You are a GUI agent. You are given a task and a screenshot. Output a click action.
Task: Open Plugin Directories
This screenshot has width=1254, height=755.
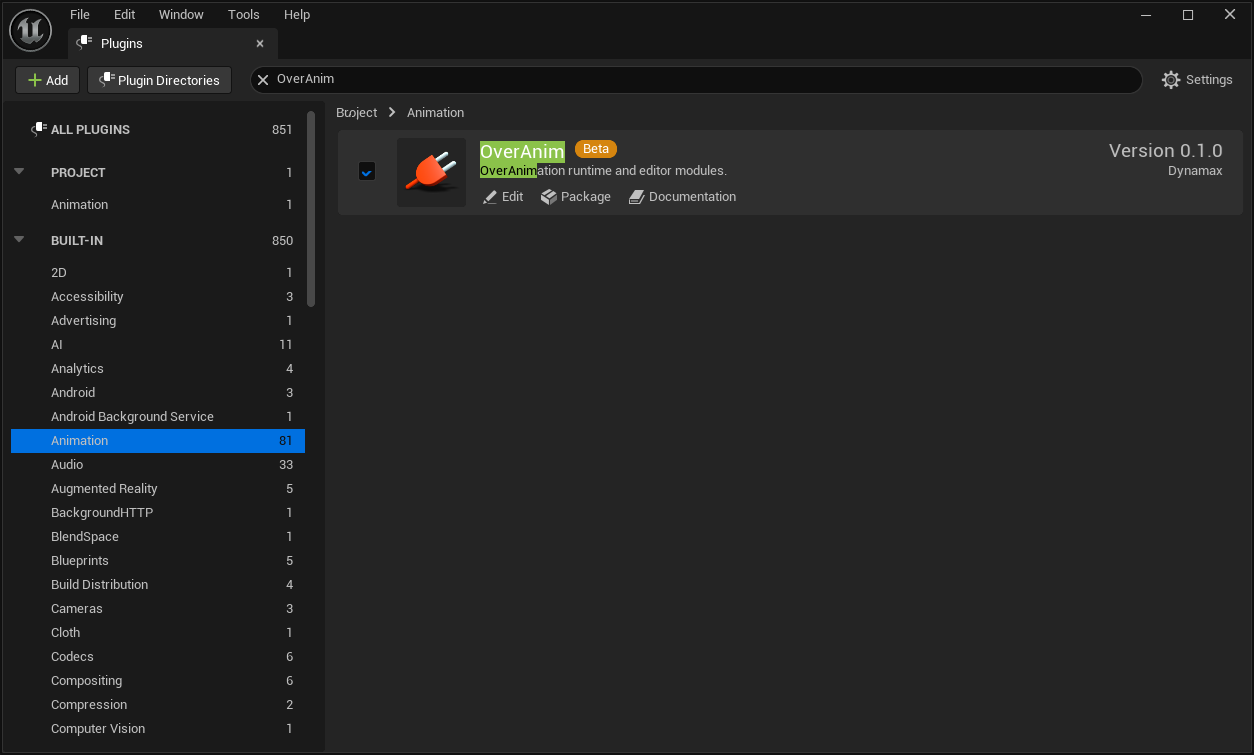159,80
